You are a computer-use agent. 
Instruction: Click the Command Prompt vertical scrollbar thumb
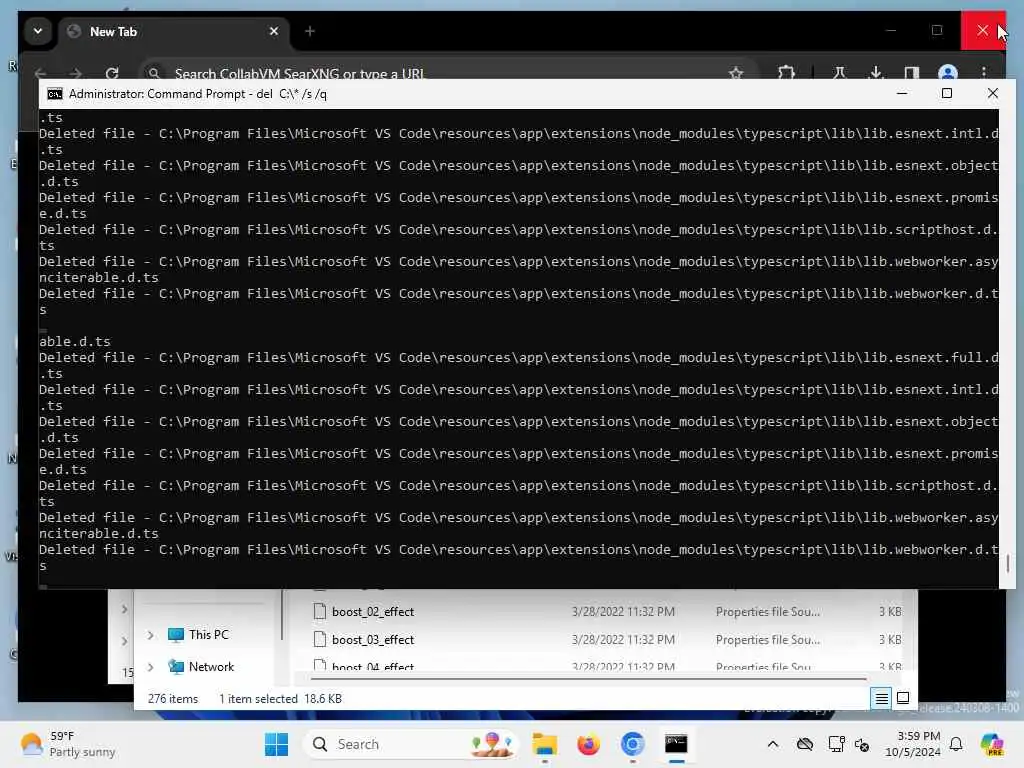(x=1008, y=563)
